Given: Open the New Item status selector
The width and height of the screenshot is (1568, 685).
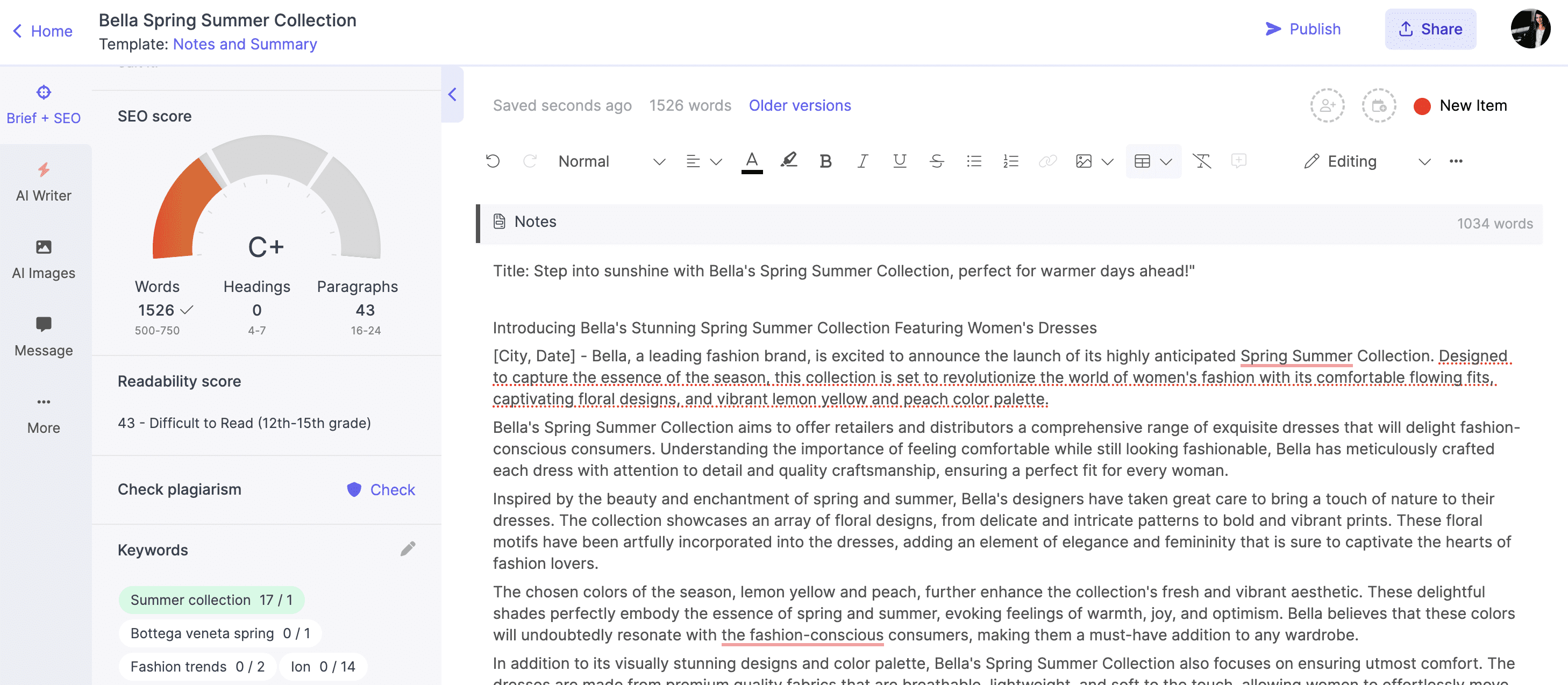Looking at the screenshot, I should point(1460,106).
